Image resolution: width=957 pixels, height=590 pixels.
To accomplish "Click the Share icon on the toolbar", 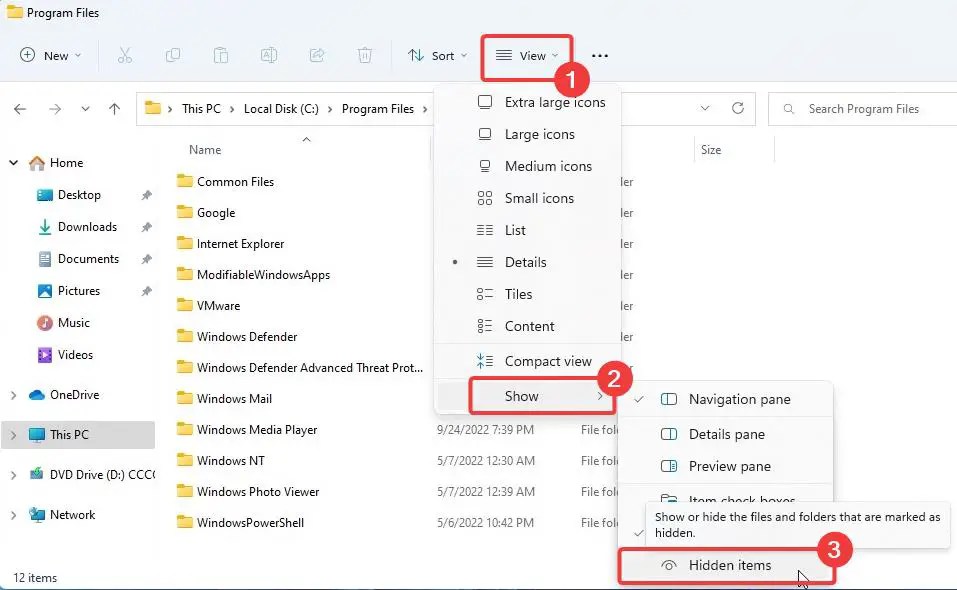I will [x=317, y=55].
